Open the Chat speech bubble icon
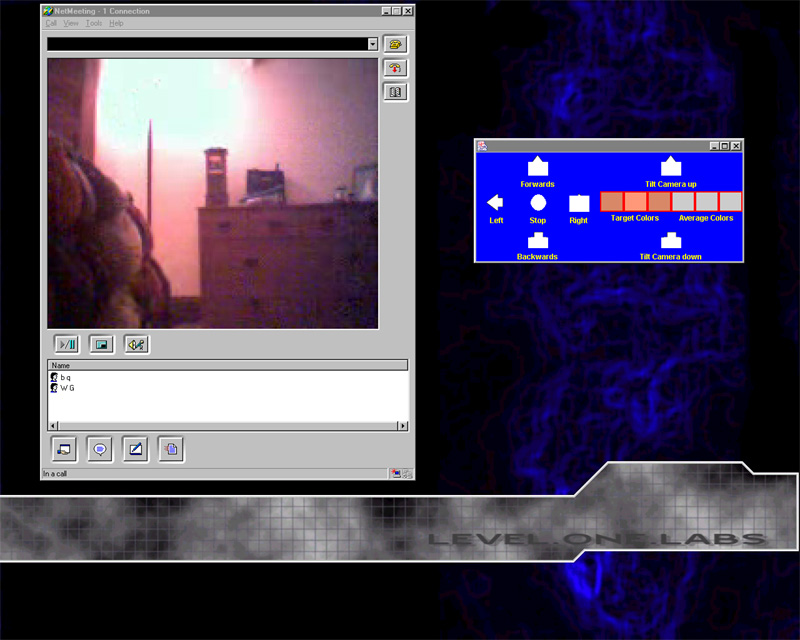This screenshot has width=800, height=640. pos(100,449)
